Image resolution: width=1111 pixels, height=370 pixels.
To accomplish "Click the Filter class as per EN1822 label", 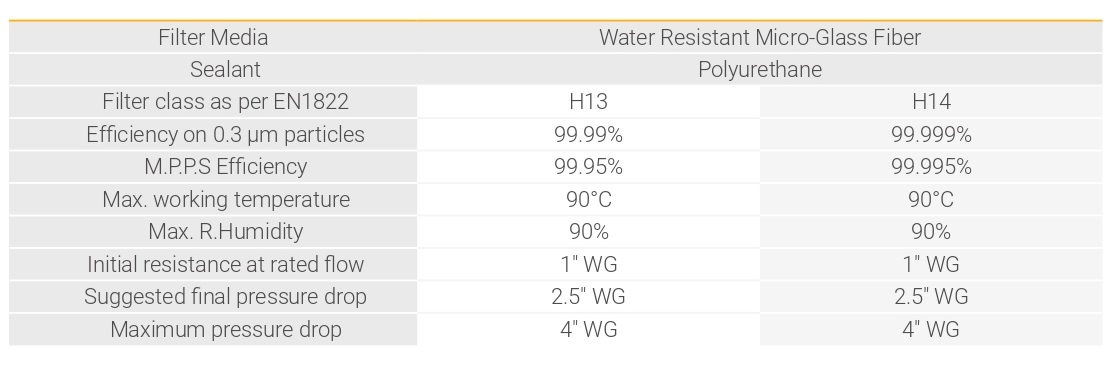I will 225,102.
